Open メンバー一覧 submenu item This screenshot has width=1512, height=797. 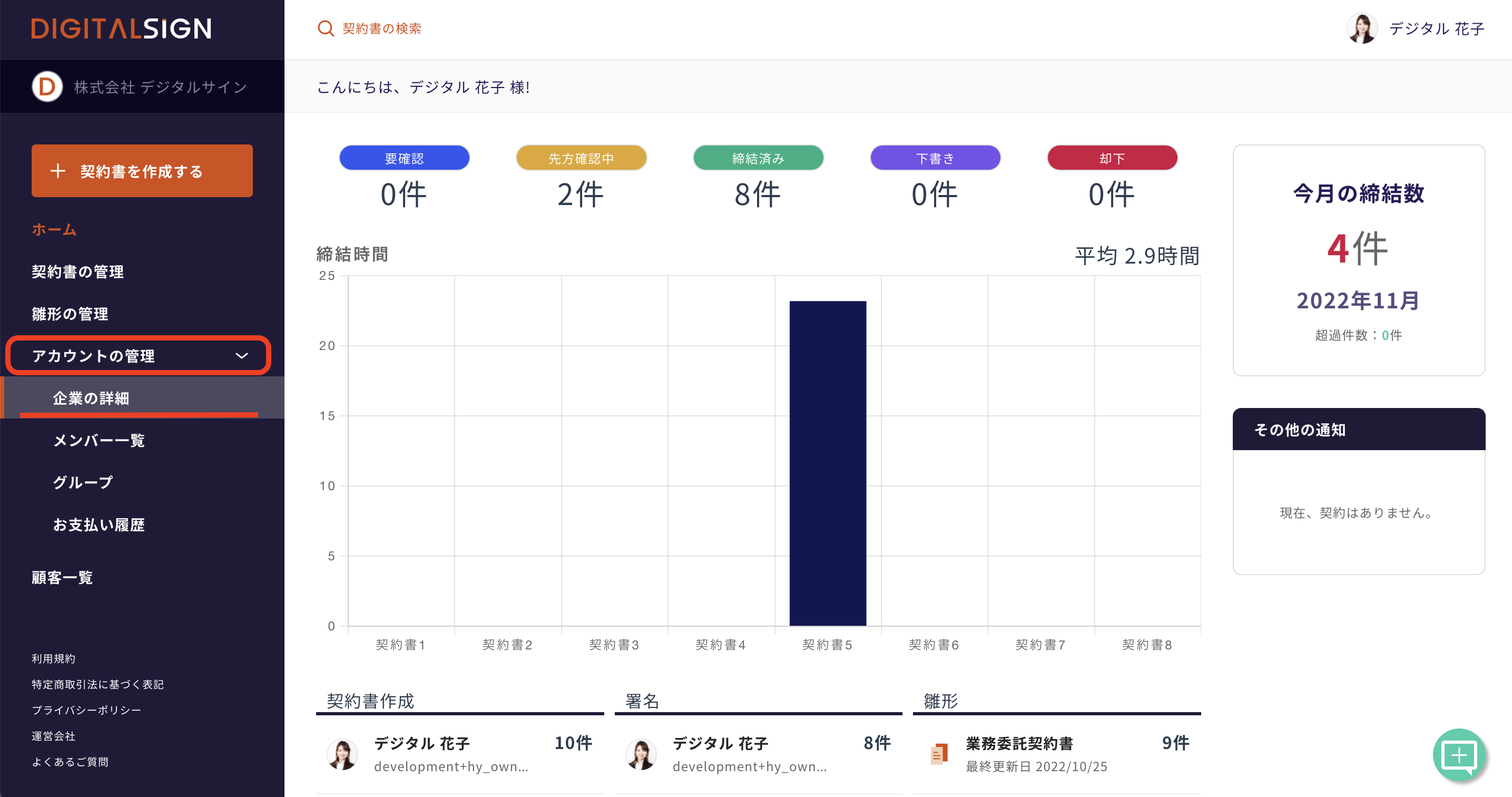point(99,441)
